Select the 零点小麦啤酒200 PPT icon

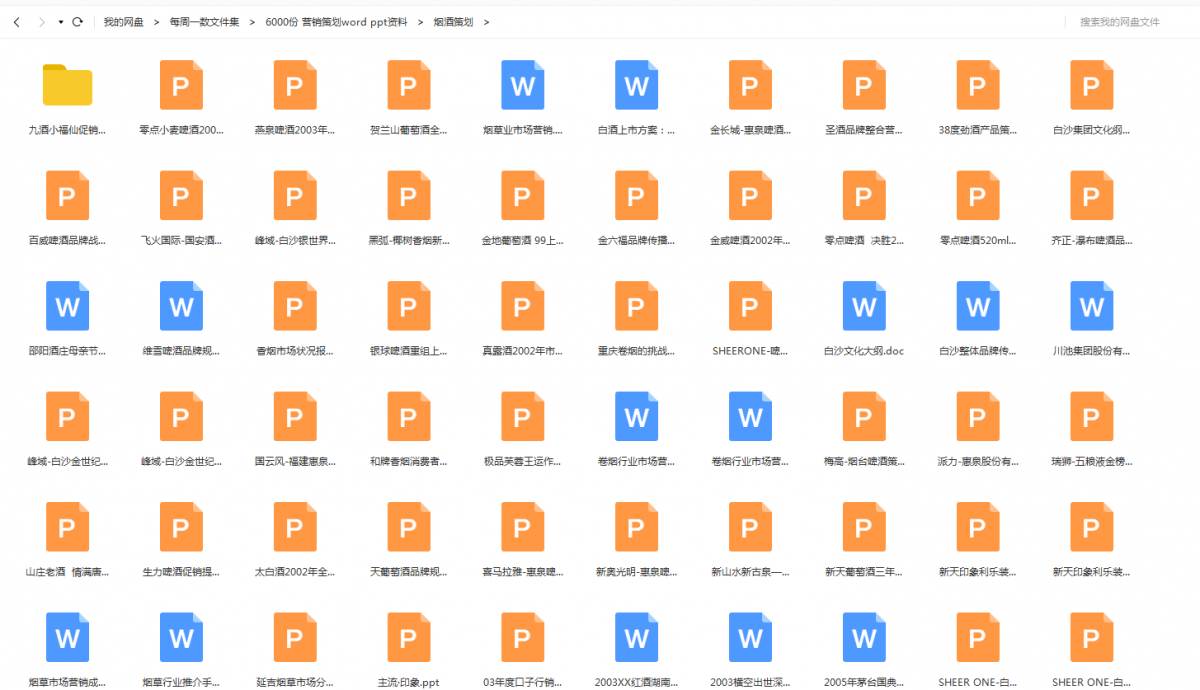pyautogui.click(x=181, y=85)
